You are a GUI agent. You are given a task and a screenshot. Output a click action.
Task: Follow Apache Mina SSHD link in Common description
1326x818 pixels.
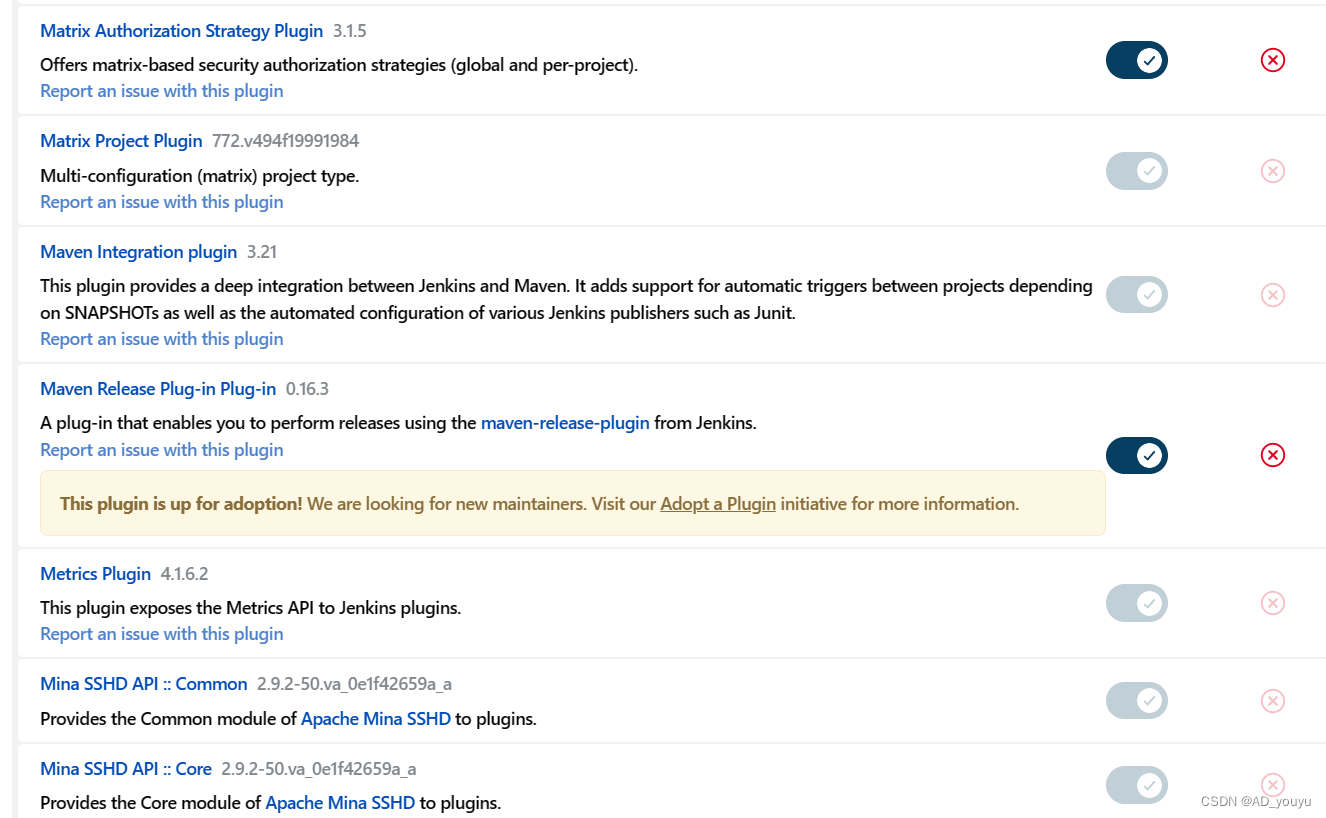click(x=376, y=719)
